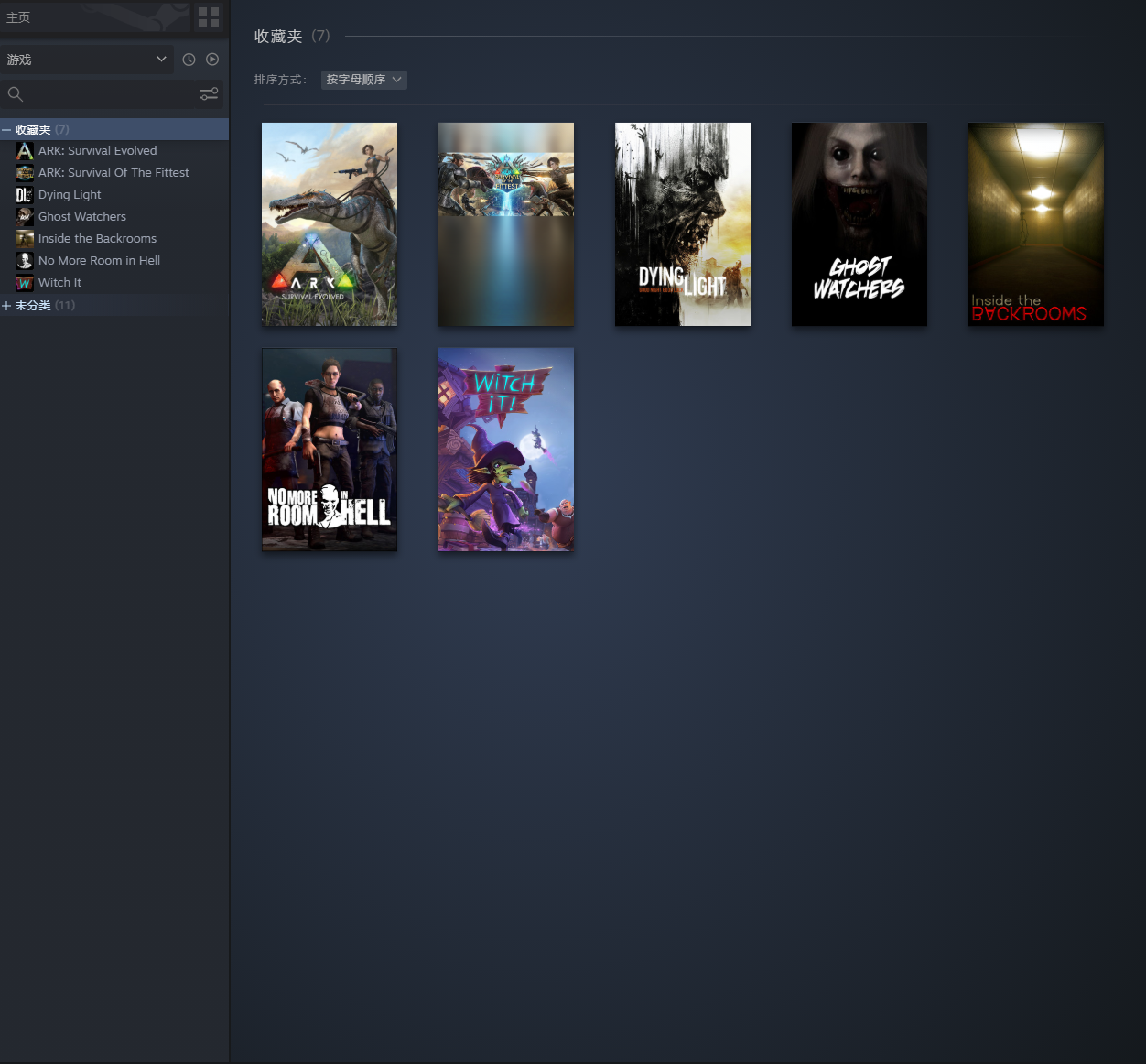Expand the 未分类 category in sidebar
This screenshot has width=1146, height=1064.
[6, 306]
